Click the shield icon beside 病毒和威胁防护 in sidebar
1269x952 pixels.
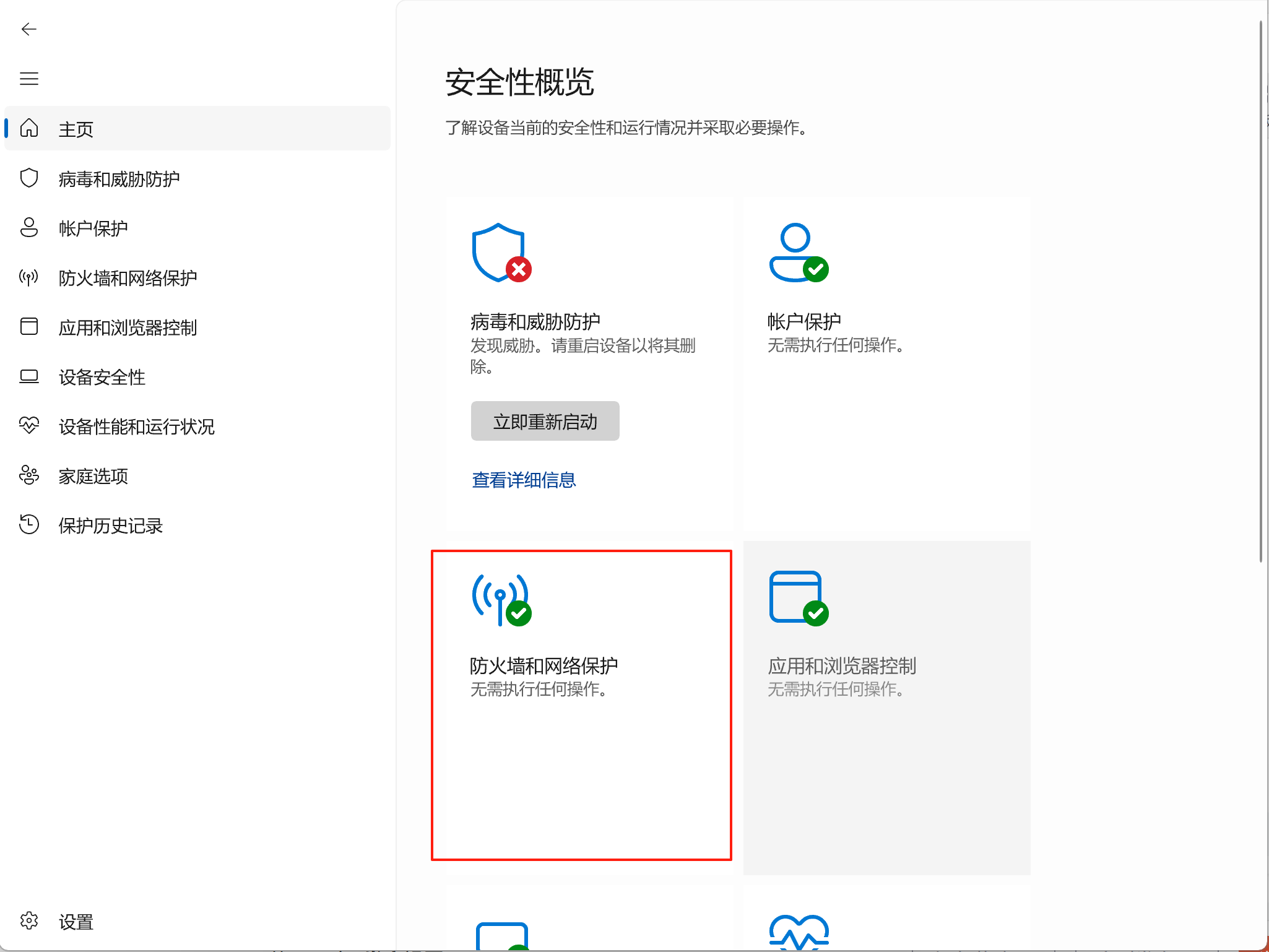29,178
